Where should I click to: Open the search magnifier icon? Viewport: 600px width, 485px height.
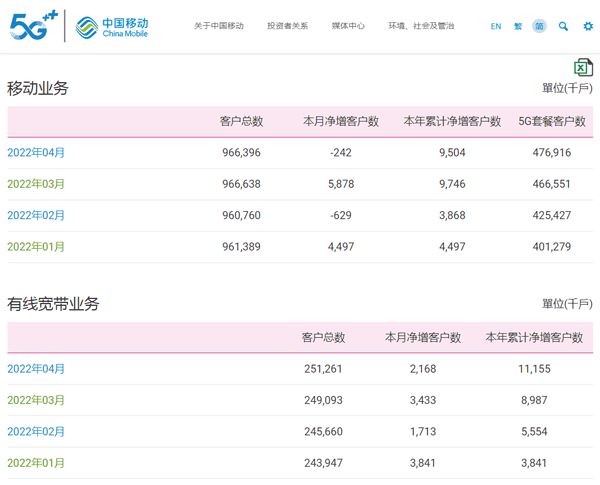(x=563, y=26)
